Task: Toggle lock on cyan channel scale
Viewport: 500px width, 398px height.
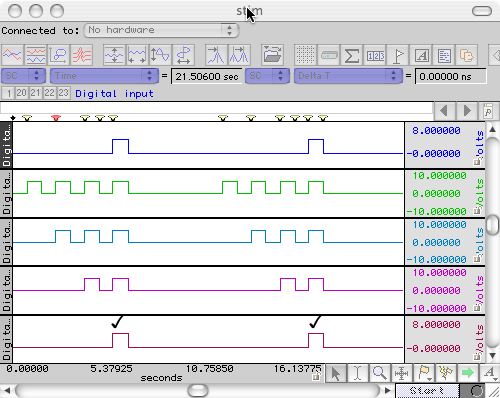Action: (x=477, y=259)
